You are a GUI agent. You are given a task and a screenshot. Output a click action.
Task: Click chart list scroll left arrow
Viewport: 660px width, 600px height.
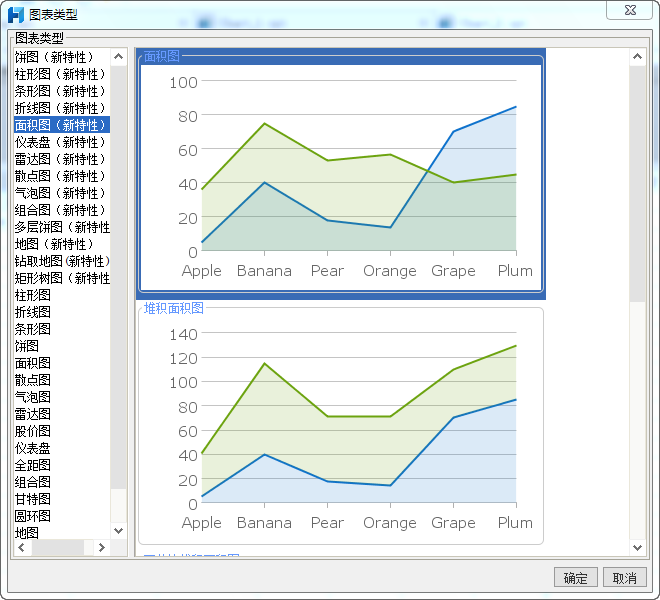coord(22,547)
